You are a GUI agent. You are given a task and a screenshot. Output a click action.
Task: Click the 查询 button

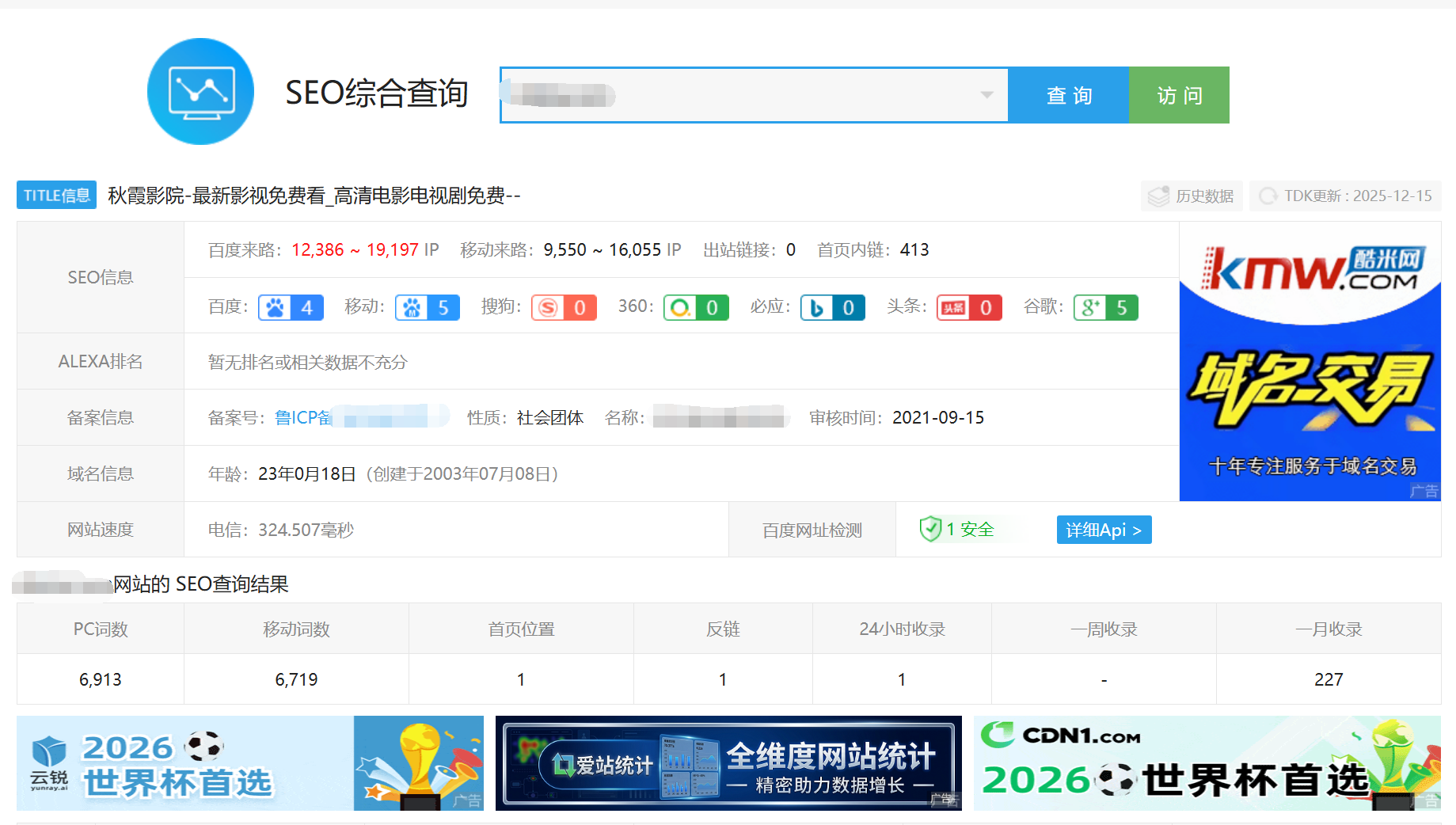1069,95
